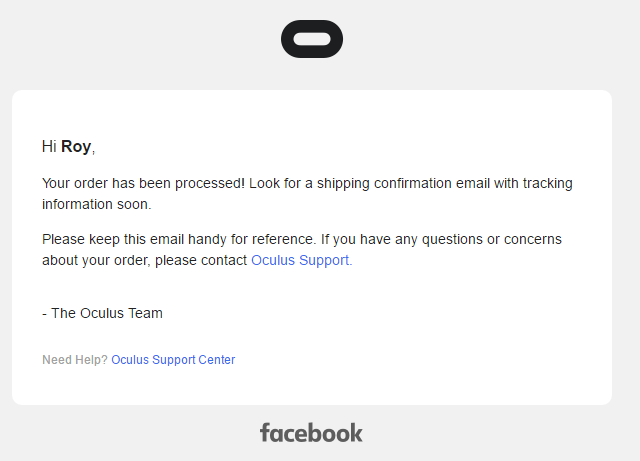The width and height of the screenshot is (640, 461).
Task: Click the bold name "Roy"
Action: click(76, 146)
